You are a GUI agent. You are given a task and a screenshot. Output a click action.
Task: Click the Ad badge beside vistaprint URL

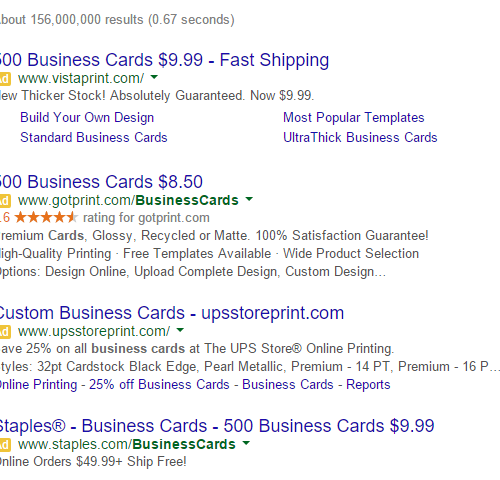(5, 79)
